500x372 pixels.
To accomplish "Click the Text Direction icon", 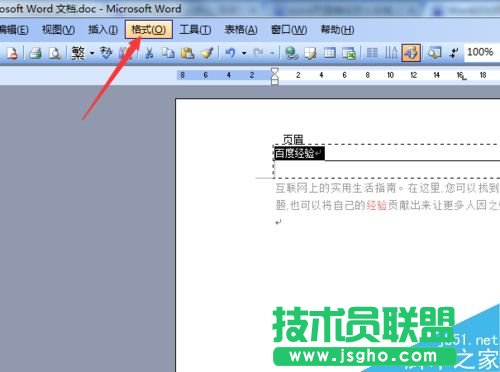I will (391, 53).
